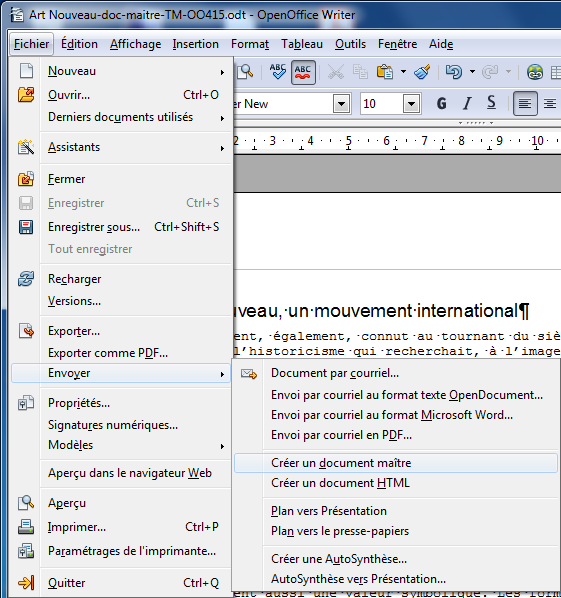Open the Paste options dropdown arrow
This screenshot has height=598, width=561.
403,71
